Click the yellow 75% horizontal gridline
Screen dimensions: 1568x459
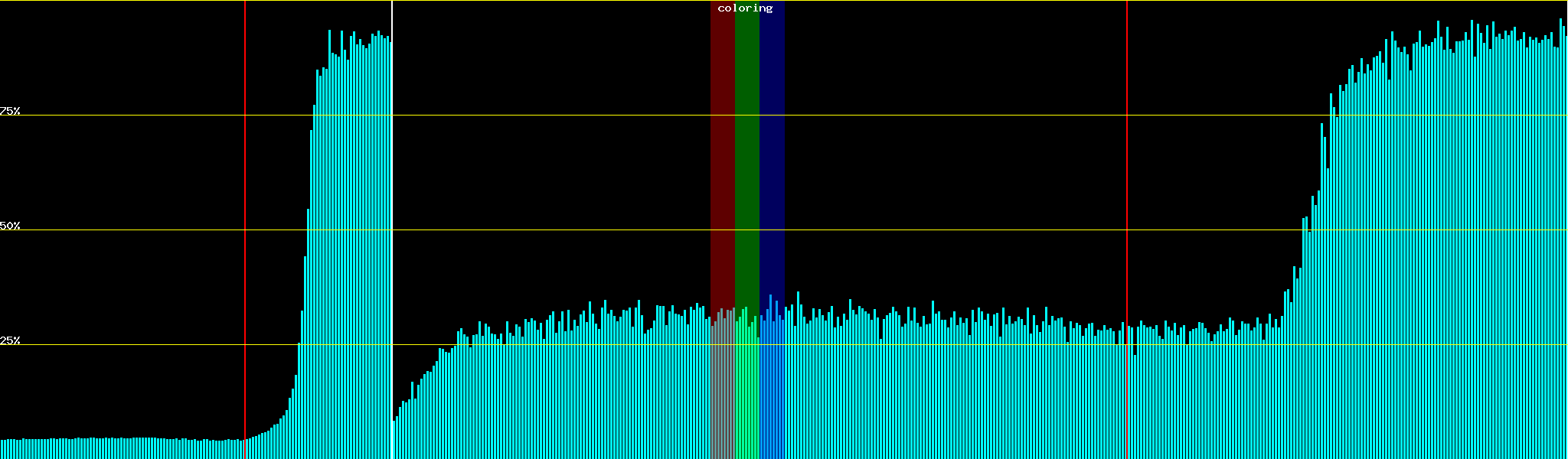click(x=919, y=116)
